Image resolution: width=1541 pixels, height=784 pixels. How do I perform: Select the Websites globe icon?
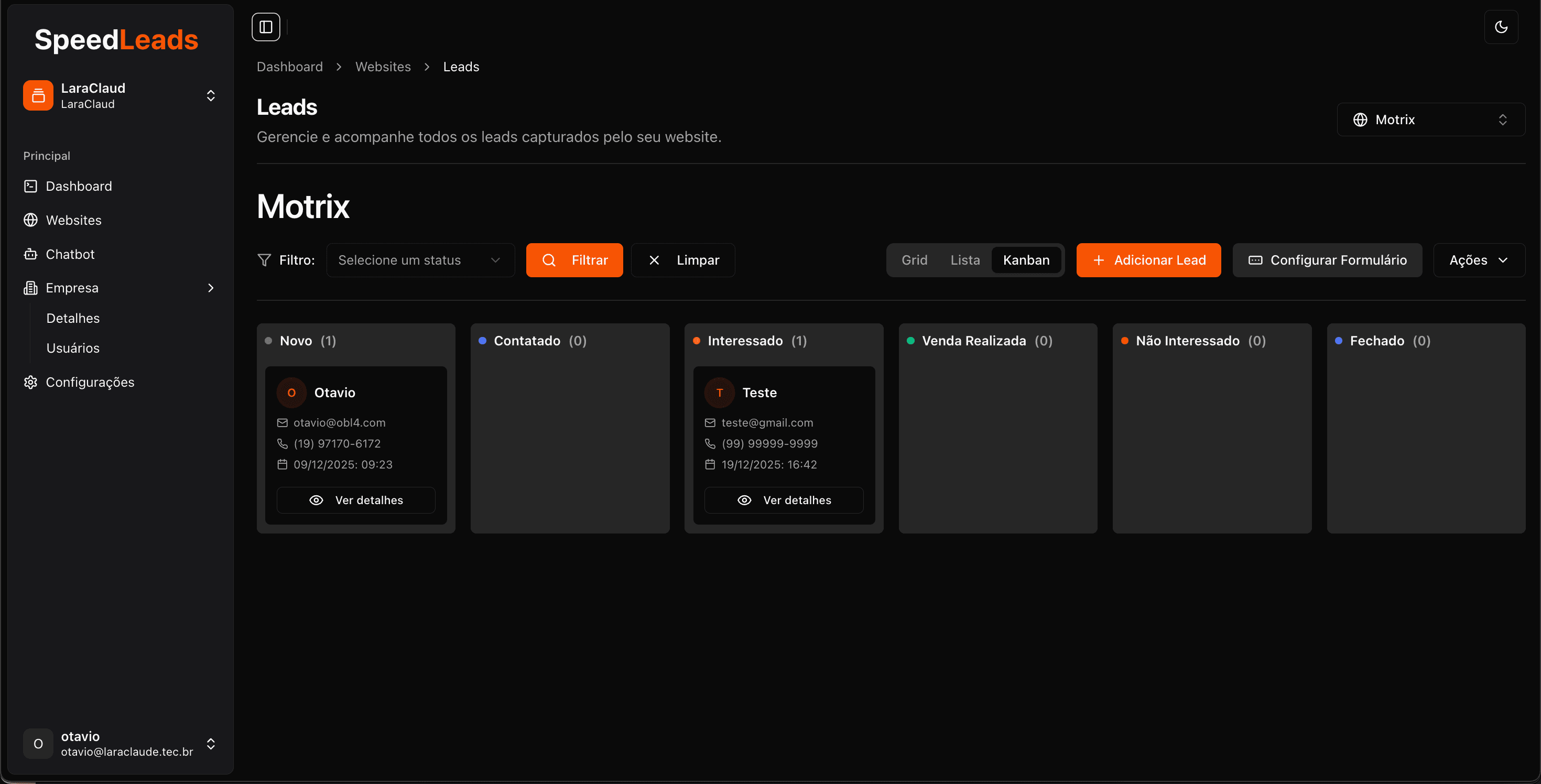30,220
